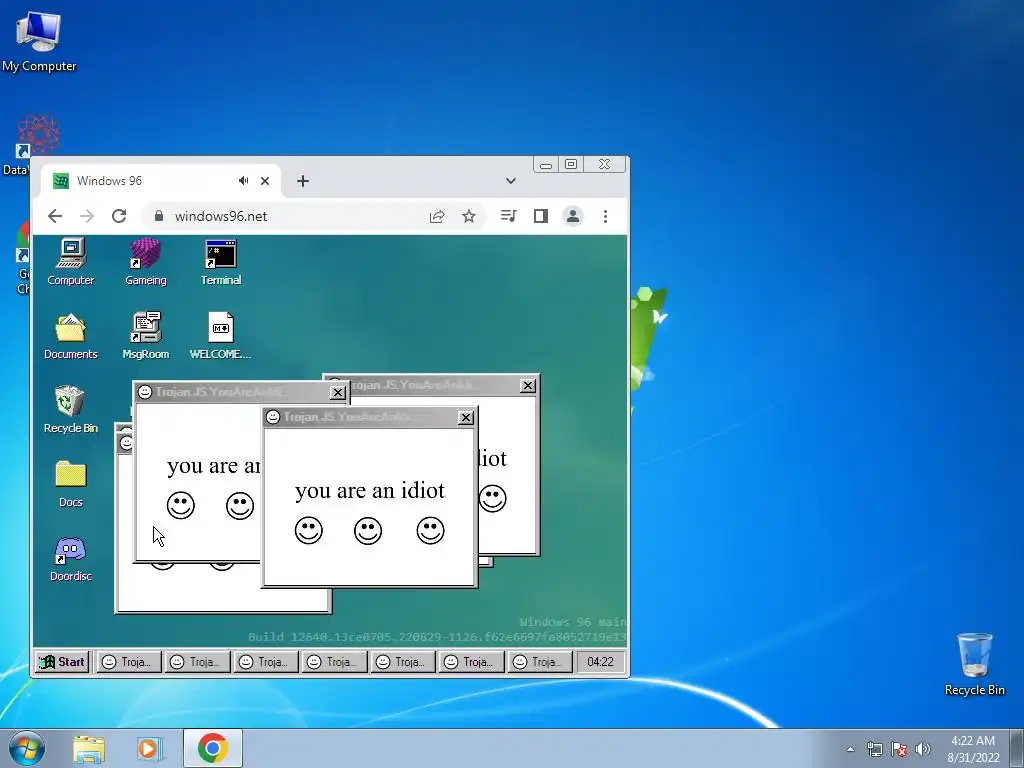This screenshot has height=768, width=1024.
Task: Open Windows Explorer from taskbar
Action: pos(89,748)
